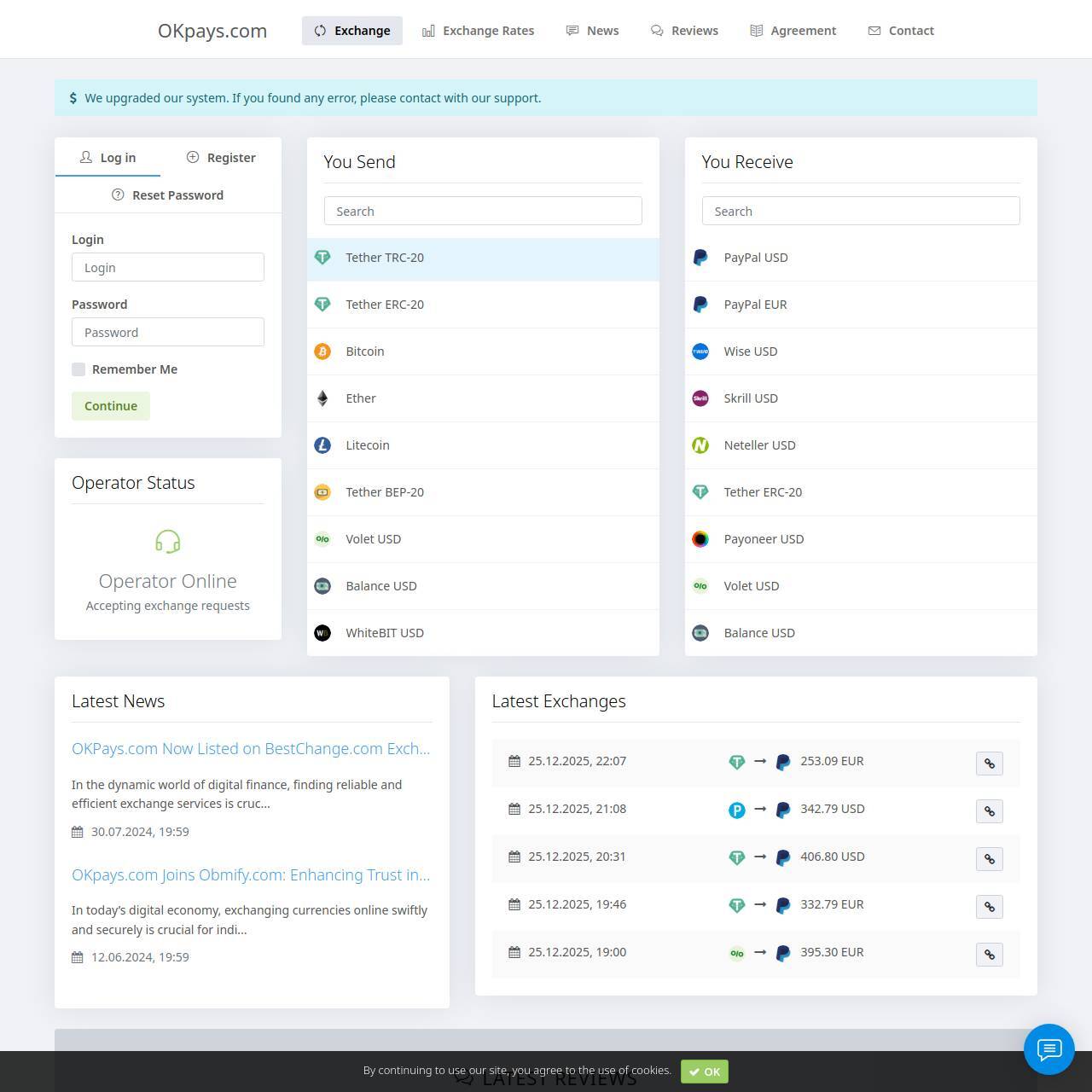This screenshot has width=1092, height=1092.
Task: Click the Neteller icon in receive list
Action: click(700, 445)
